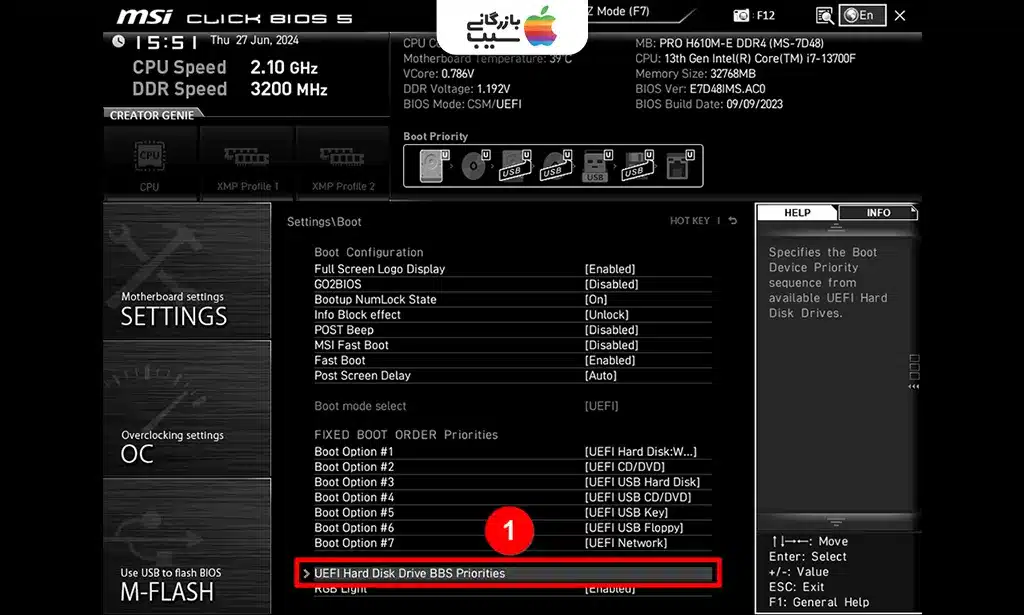Open M-FLASH to flash BIOS from USB

[x=187, y=546]
